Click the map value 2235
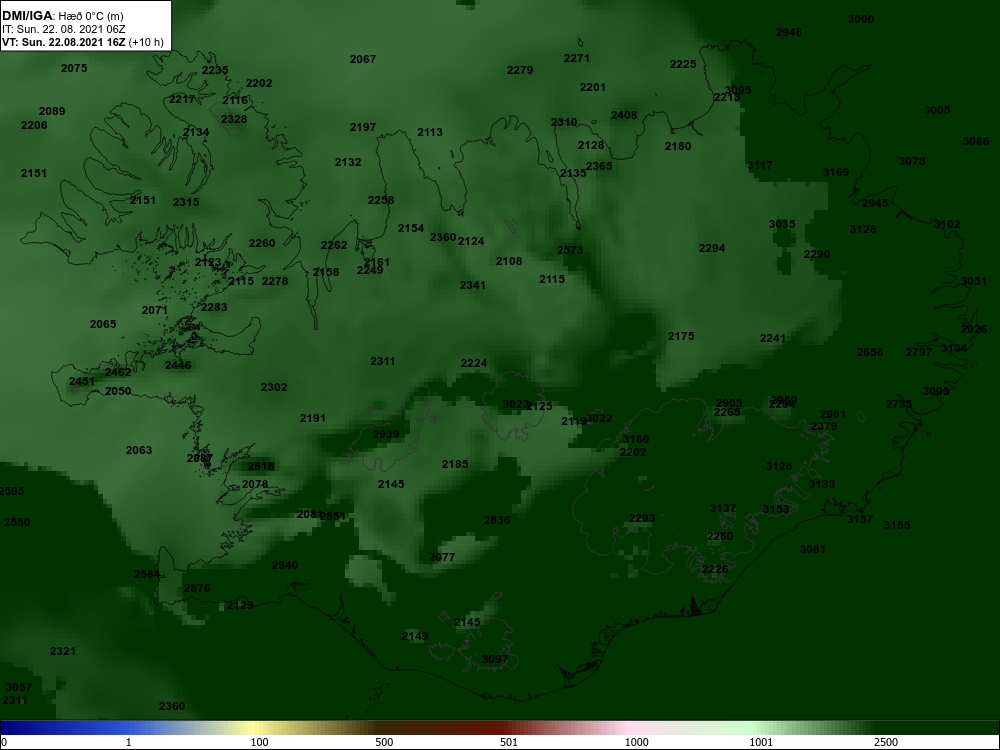The image size is (1000, 750). [x=215, y=70]
